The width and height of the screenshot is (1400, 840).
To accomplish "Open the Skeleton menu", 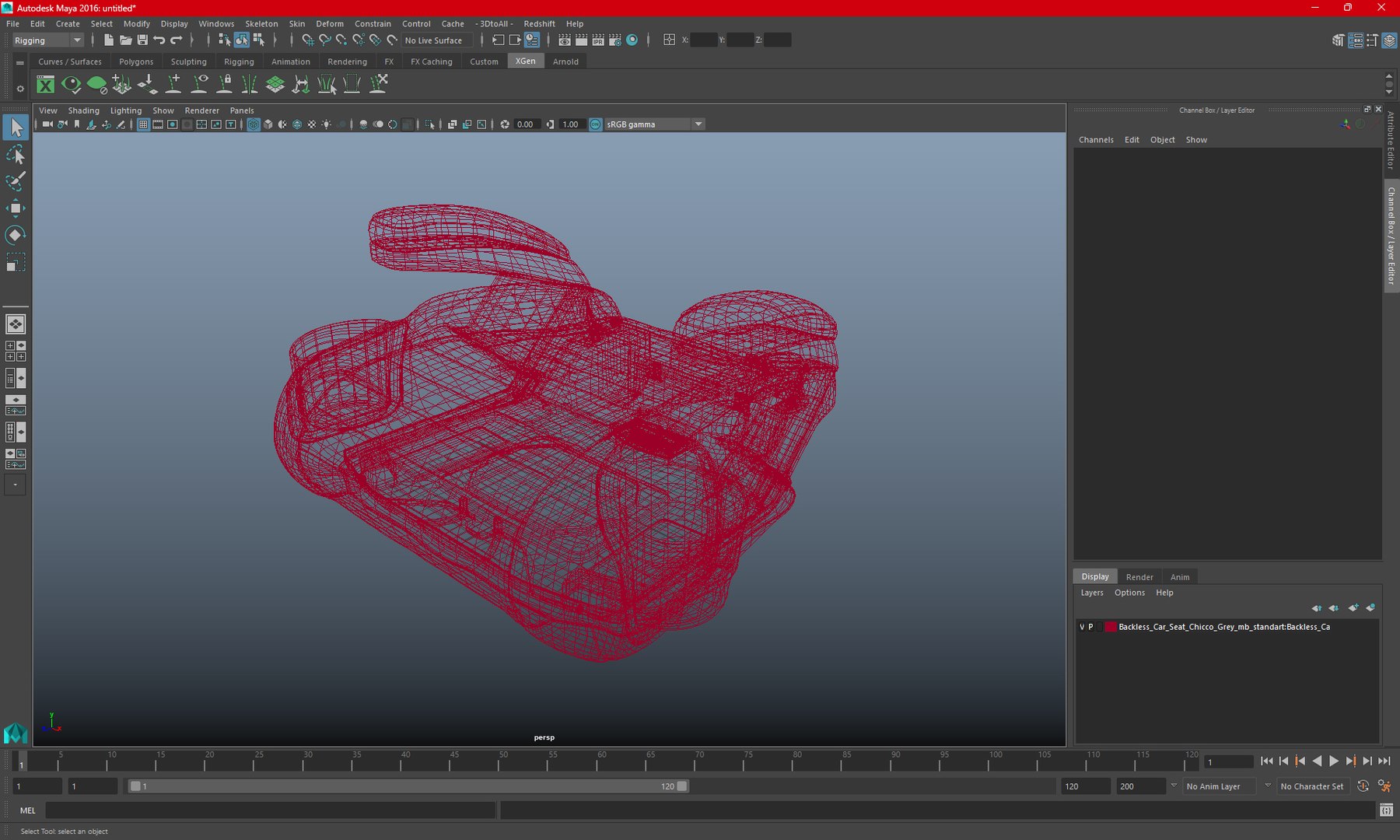I will pos(261,23).
